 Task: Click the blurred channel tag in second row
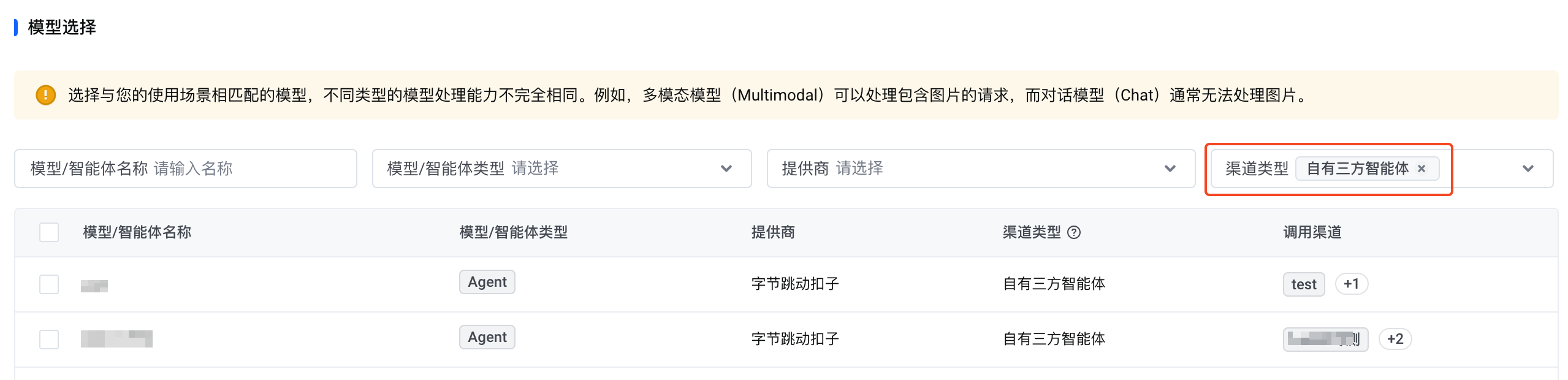(x=1325, y=339)
